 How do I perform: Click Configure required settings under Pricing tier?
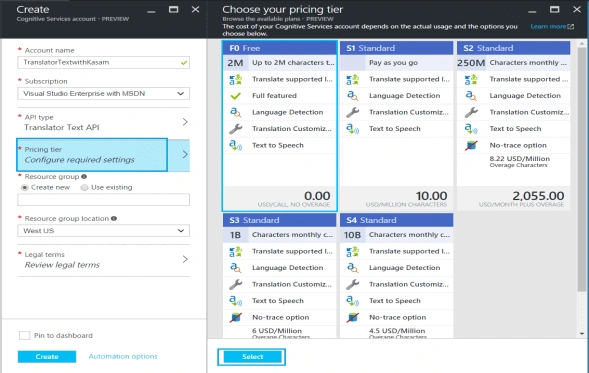(79, 160)
